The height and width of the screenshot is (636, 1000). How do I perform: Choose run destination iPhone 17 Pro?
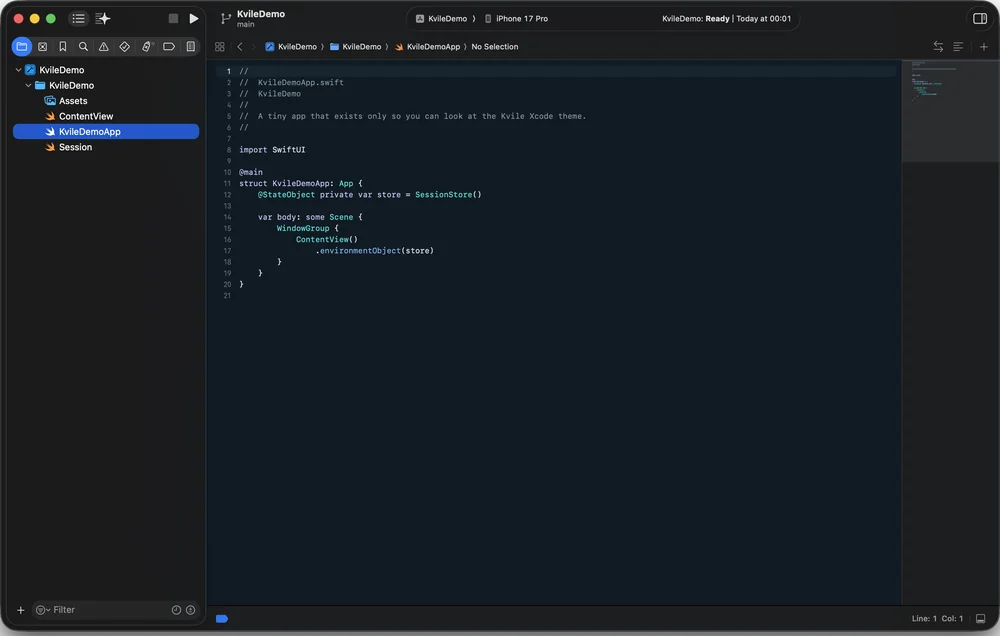(x=516, y=18)
